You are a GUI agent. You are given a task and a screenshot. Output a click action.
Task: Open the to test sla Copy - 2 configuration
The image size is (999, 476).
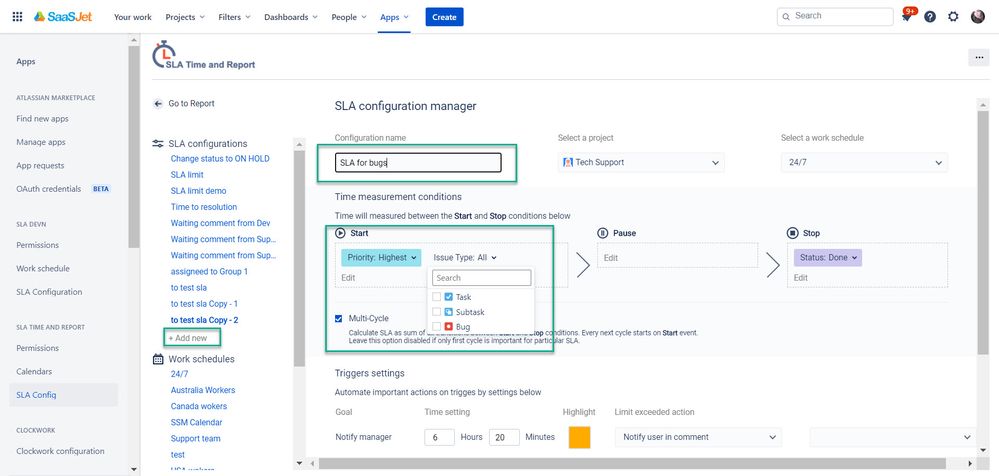click(x=205, y=320)
